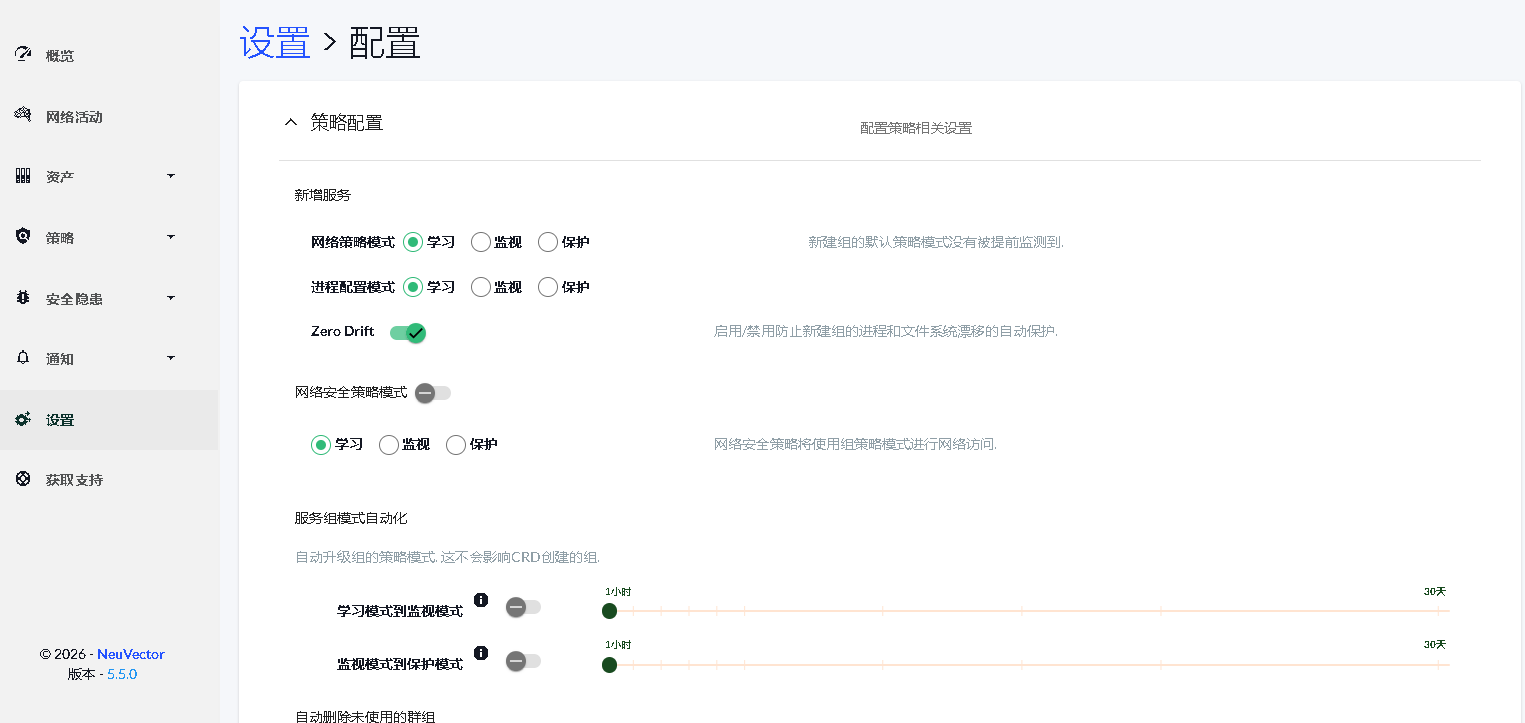Enable the 网络安全策略模式 switch
Screen dimensions: 1525x723
pyautogui.click(x=433, y=393)
